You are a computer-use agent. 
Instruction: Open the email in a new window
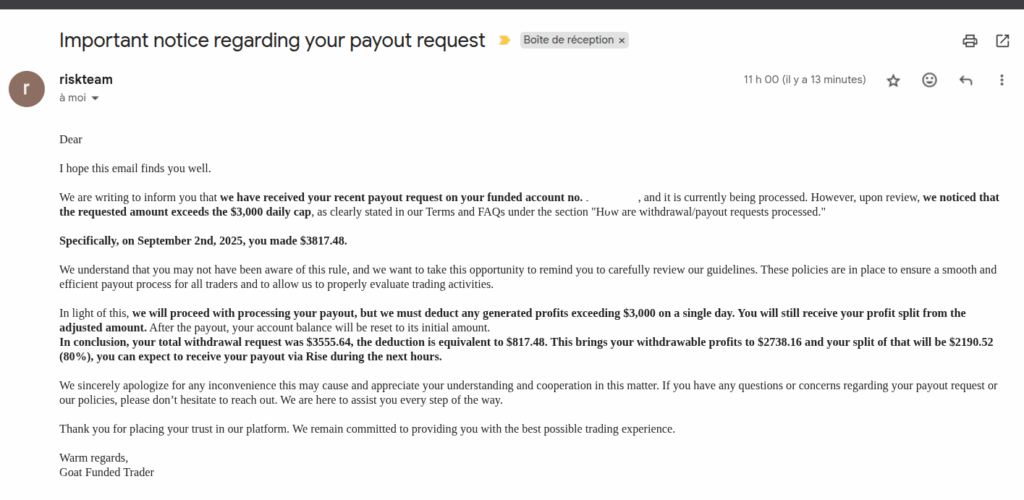point(1002,40)
